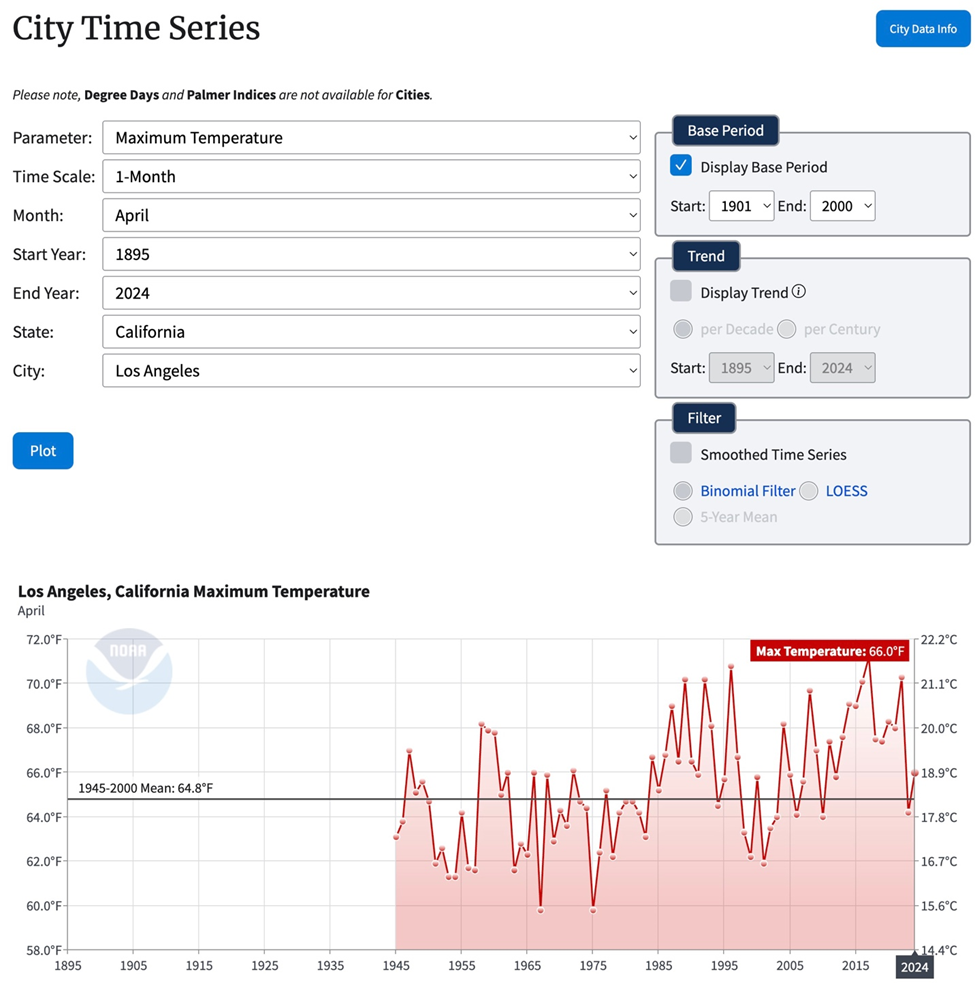
Task: Click the Max Temperature 66.0°F tooltip label
Action: pos(830,651)
